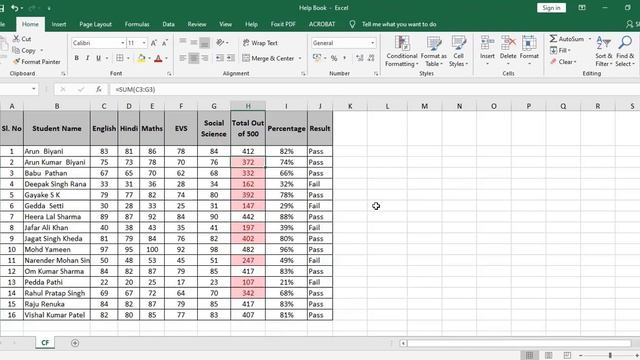Toggle Bold formatting
640x360 pixels.
click(x=76, y=58)
